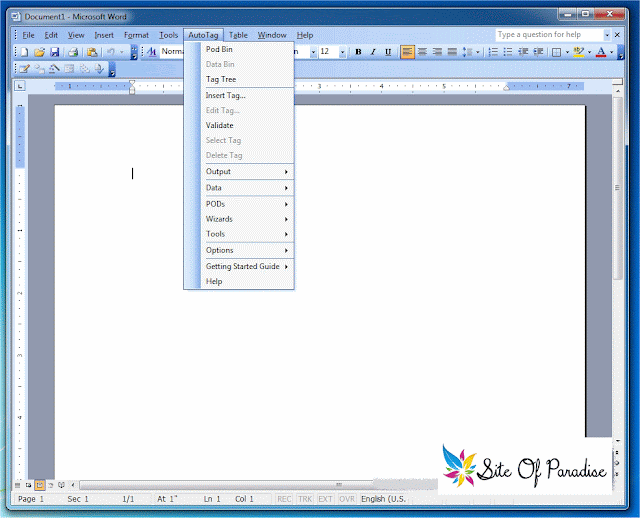640x518 pixels.
Task: Align text to the right
Action: click(x=437, y=52)
